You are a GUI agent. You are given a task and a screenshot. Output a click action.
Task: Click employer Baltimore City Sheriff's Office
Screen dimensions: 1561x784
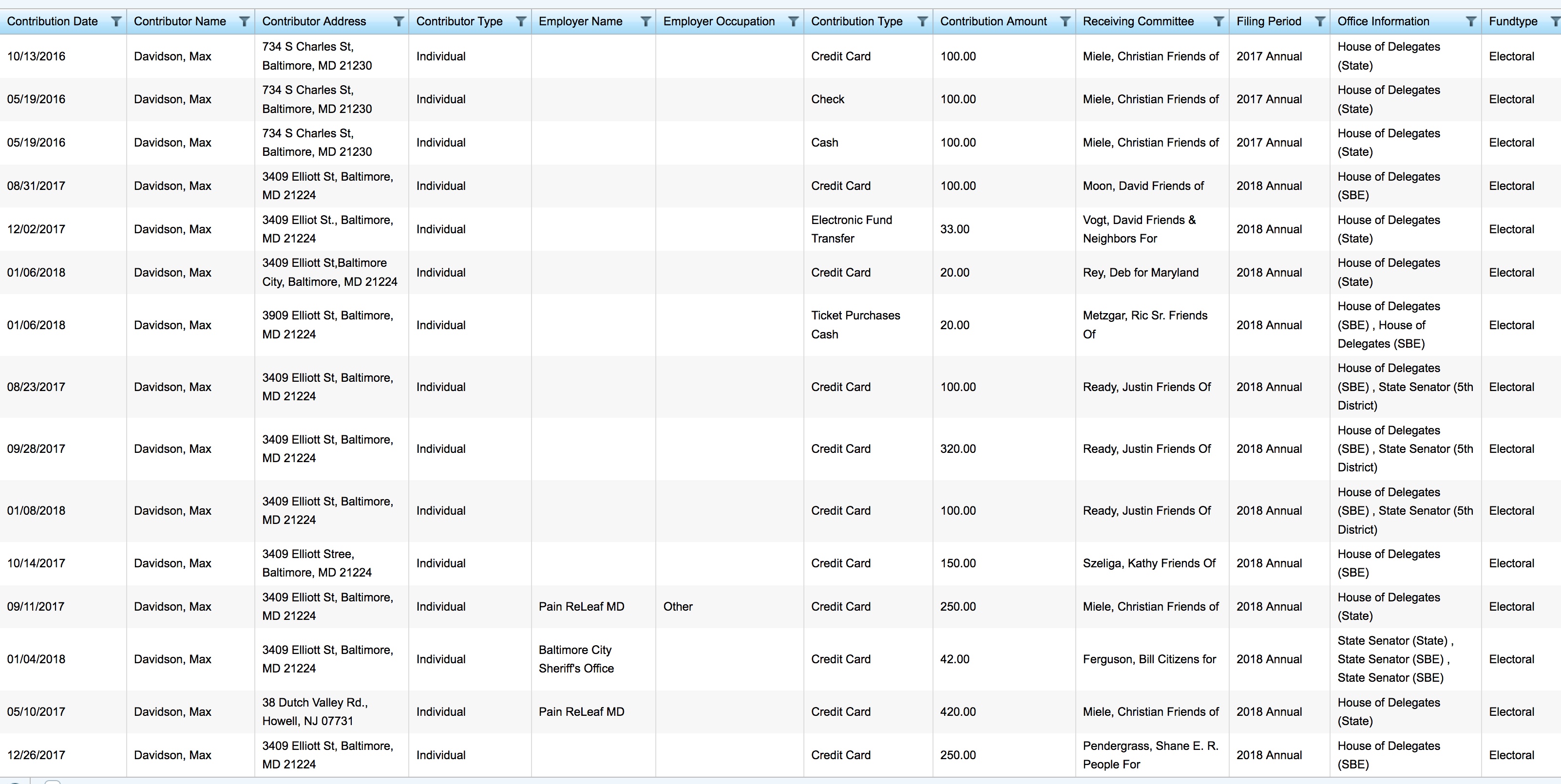click(x=576, y=659)
